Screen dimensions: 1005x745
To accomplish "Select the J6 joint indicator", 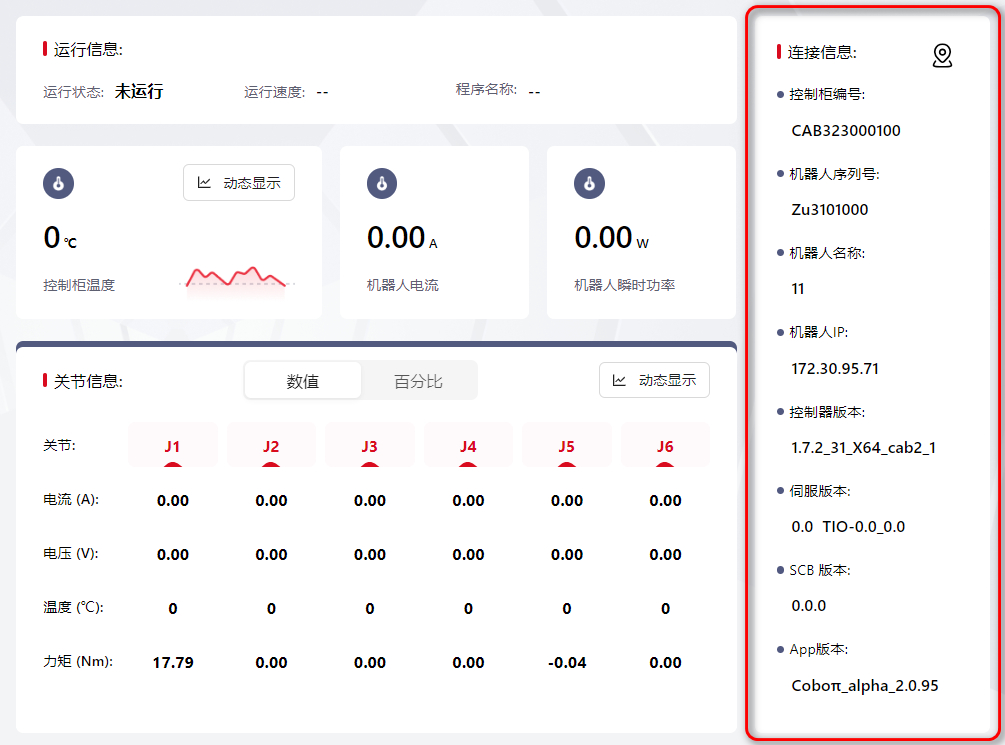I will pyautogui.click(x=665, y=446).
